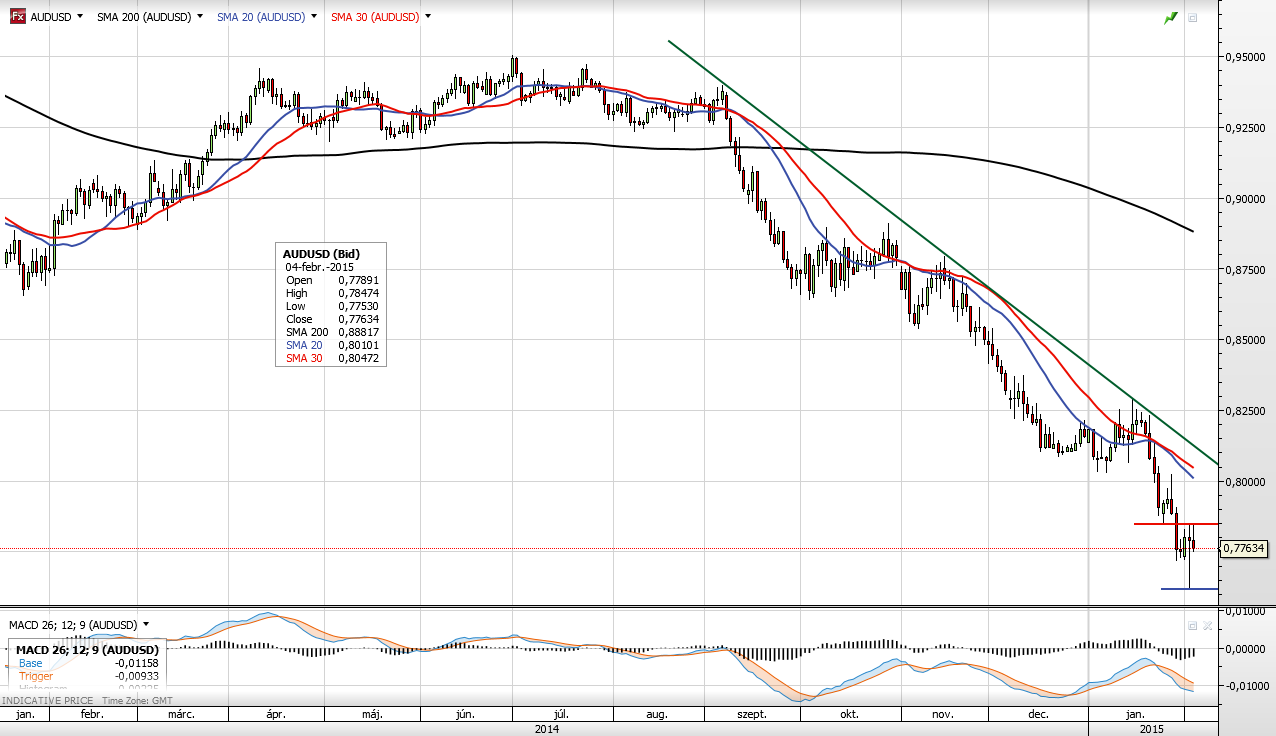
Task: Click the dec. month on time axis
Action: pyautogui.click(x=1037, y=715)
